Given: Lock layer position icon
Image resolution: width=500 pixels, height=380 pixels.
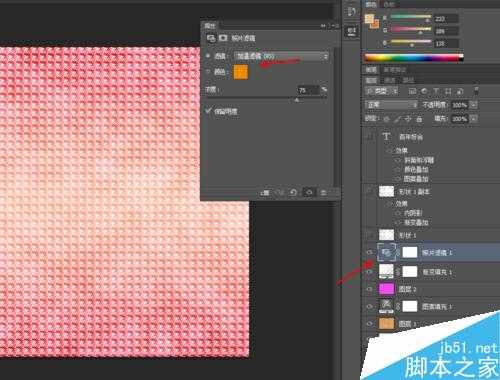Looking at the screenshot, I should tap(408, 119).
